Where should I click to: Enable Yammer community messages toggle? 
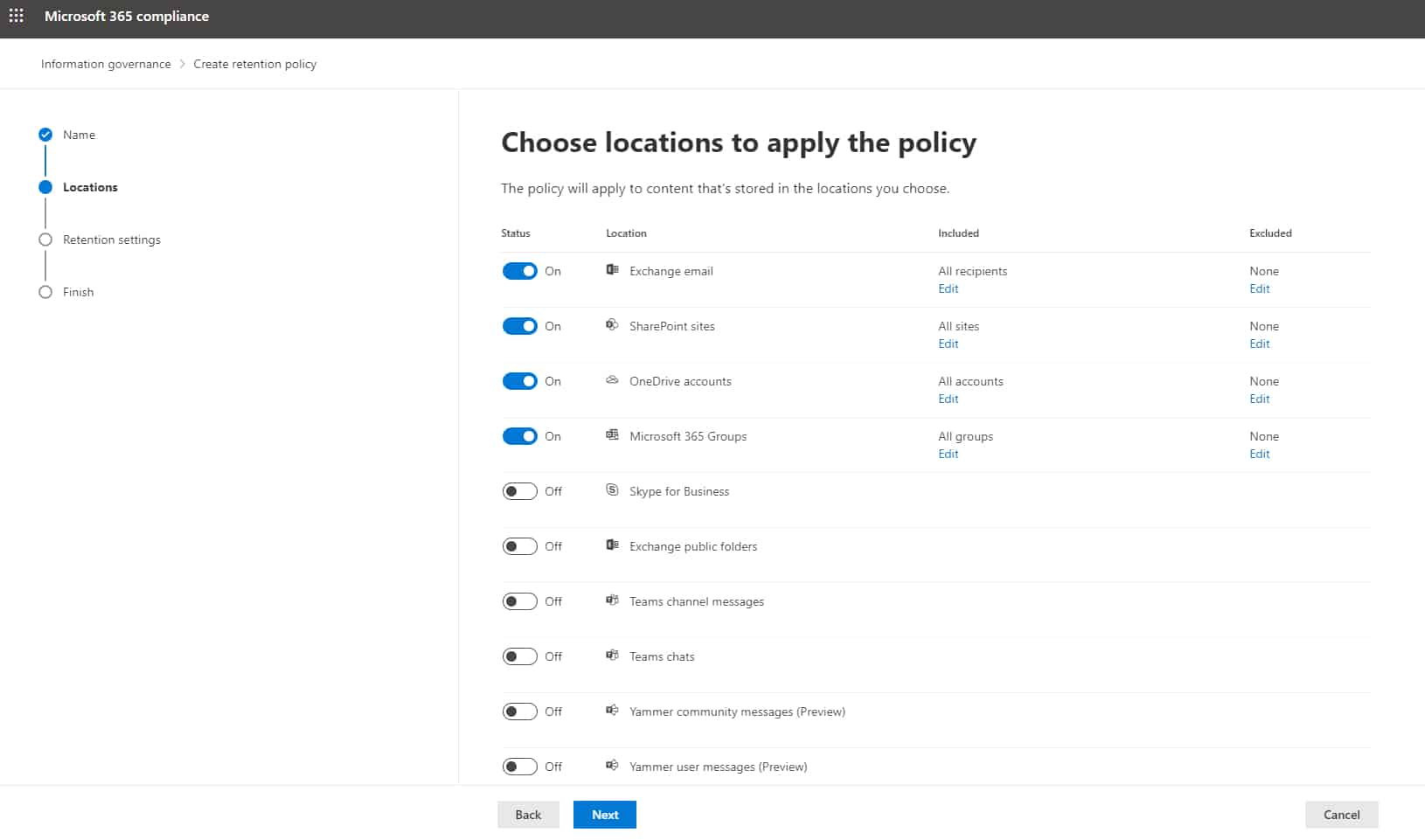(519, 712)
